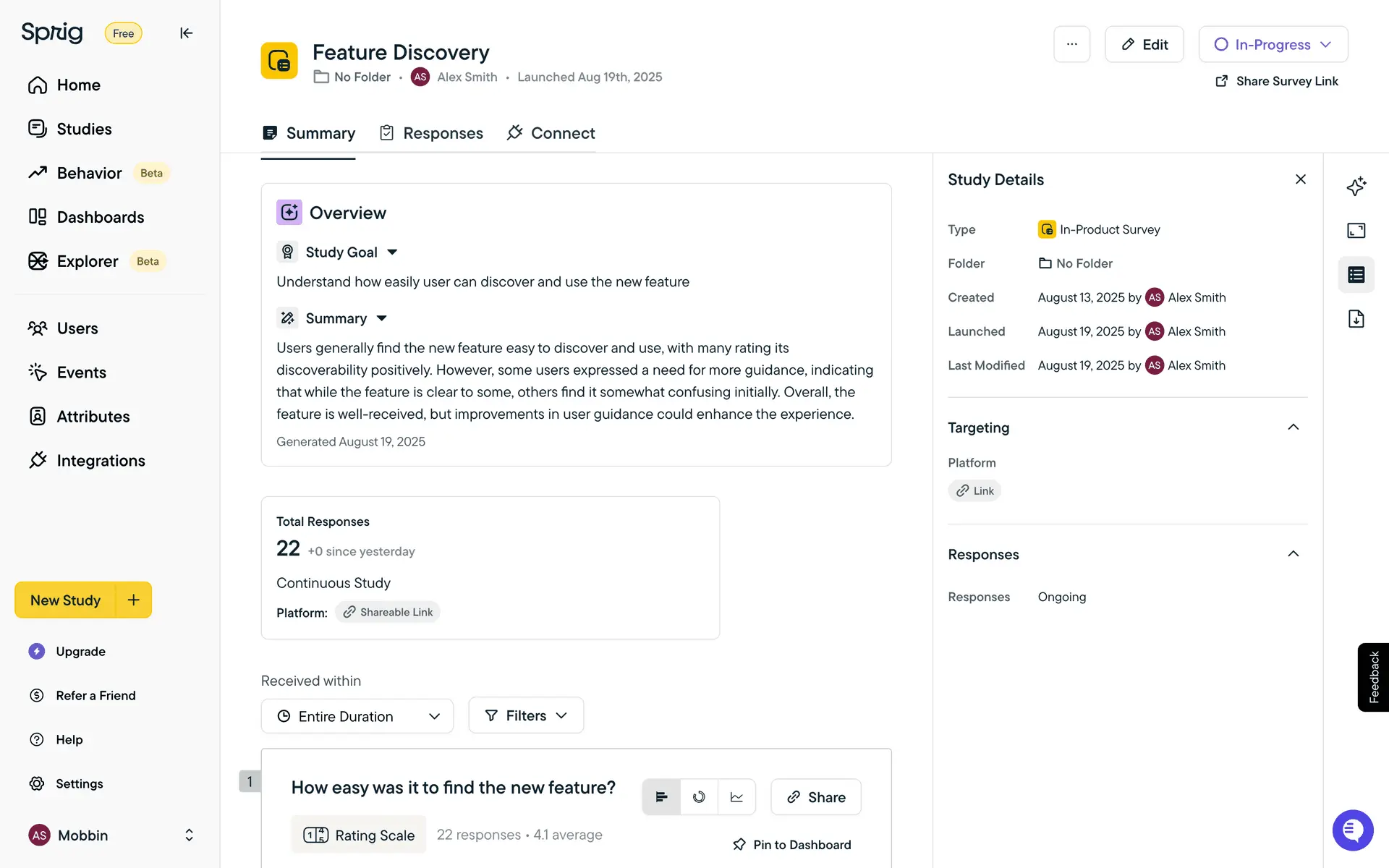Click the expand fullscreen view icon
The height and width of the screenshot is (868, 1389).
pos(1356,231)
